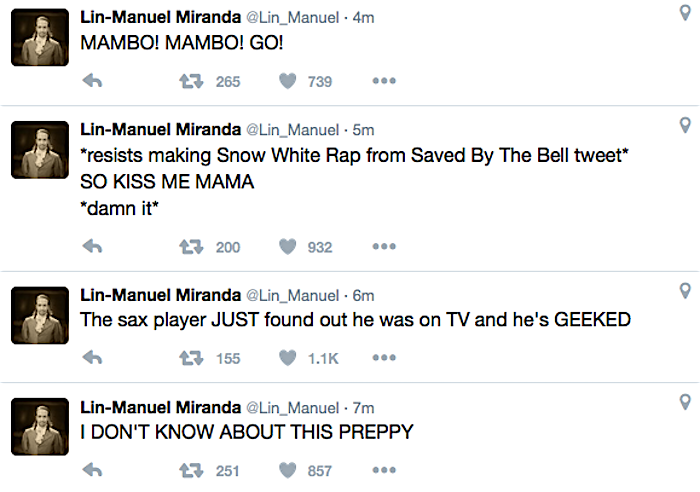Screen dimensions: 700x492
Task: Open more options on Snow White Rap tweet
Action: (x=384, y=247)
